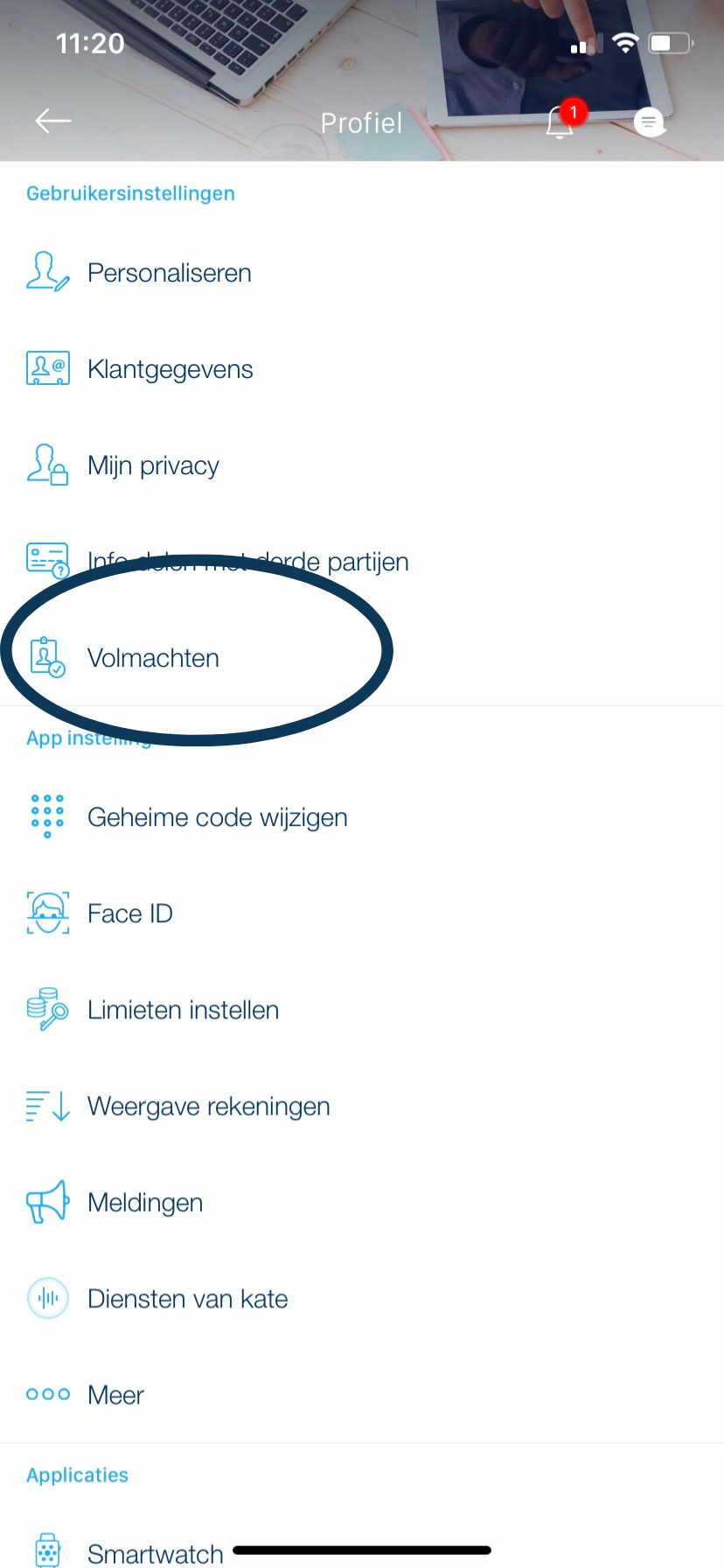Tap the back arrow icon
Screen dimensions: 724x1568
(52, 121)
